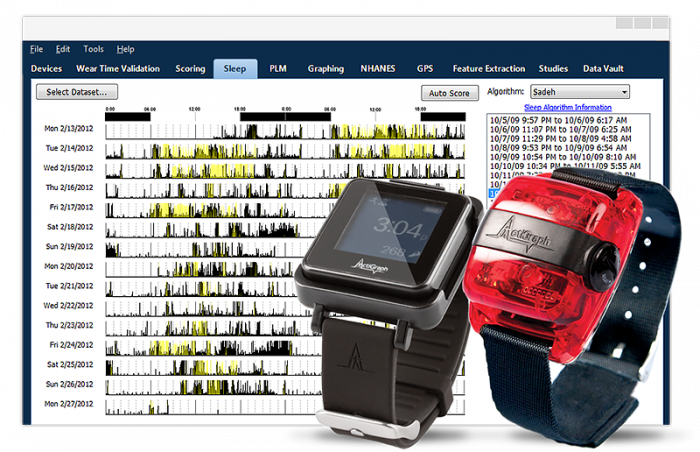
Task: Select sleep period 10/9/09 10:54 PM entry
Action: (563, 157)
